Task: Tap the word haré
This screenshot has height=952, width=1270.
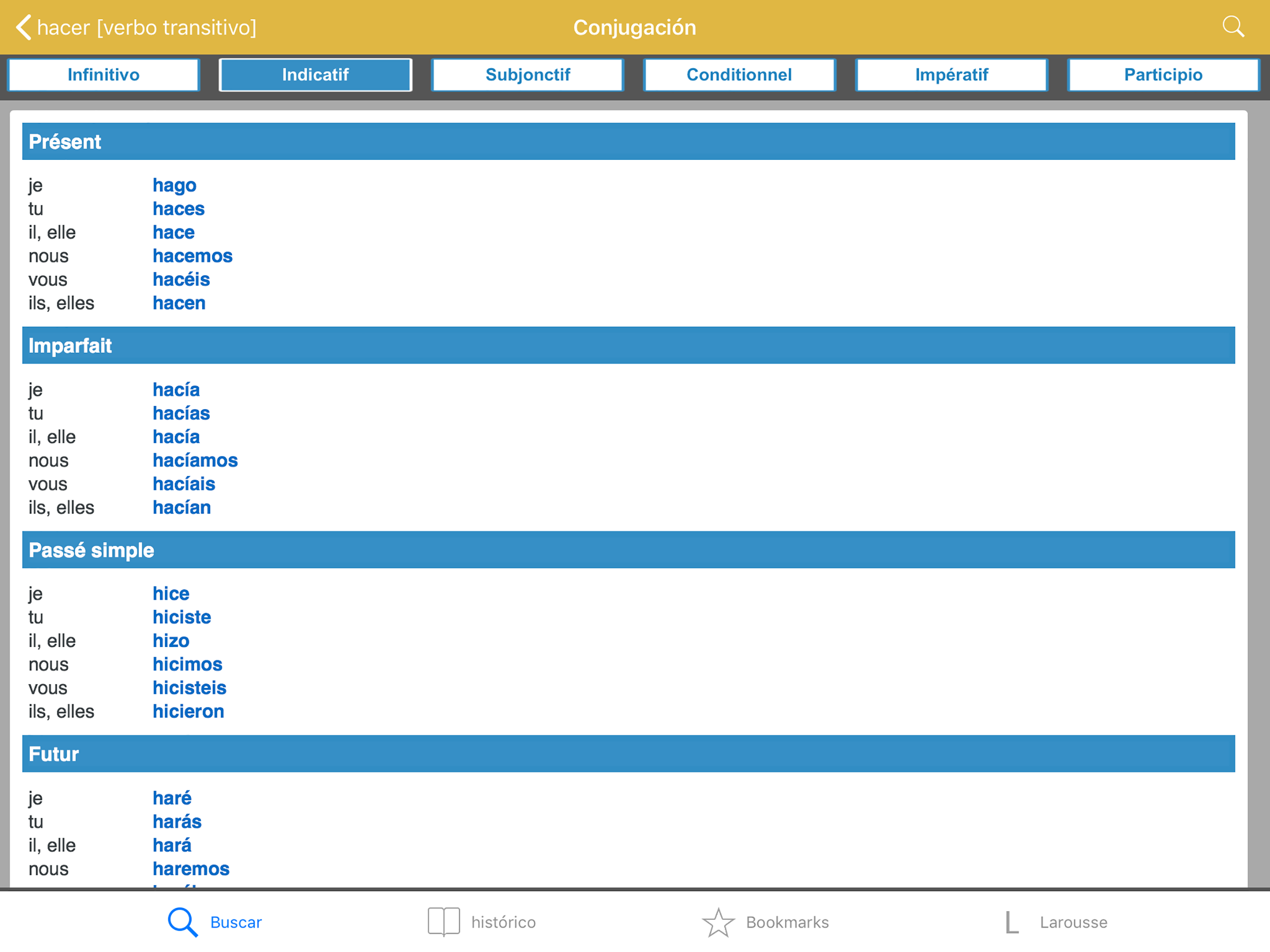Action: pyautogui.click(x=172, y=798)
